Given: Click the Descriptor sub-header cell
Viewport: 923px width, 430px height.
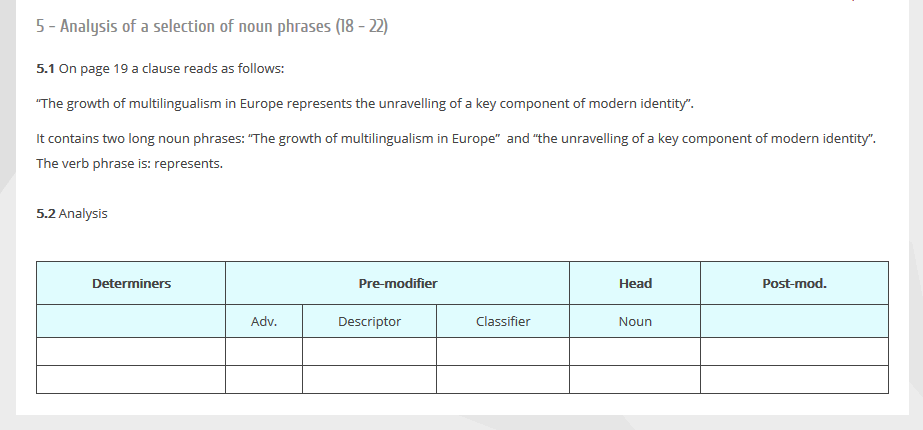Looking at the screenshot, I should click(x=369, y=322).
